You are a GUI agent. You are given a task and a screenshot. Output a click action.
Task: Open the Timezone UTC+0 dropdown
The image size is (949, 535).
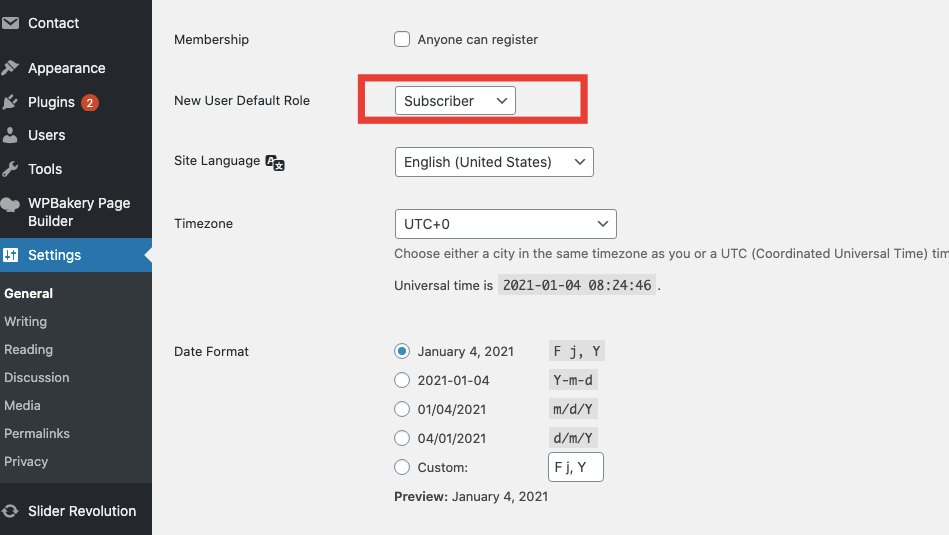coord(505,224)
